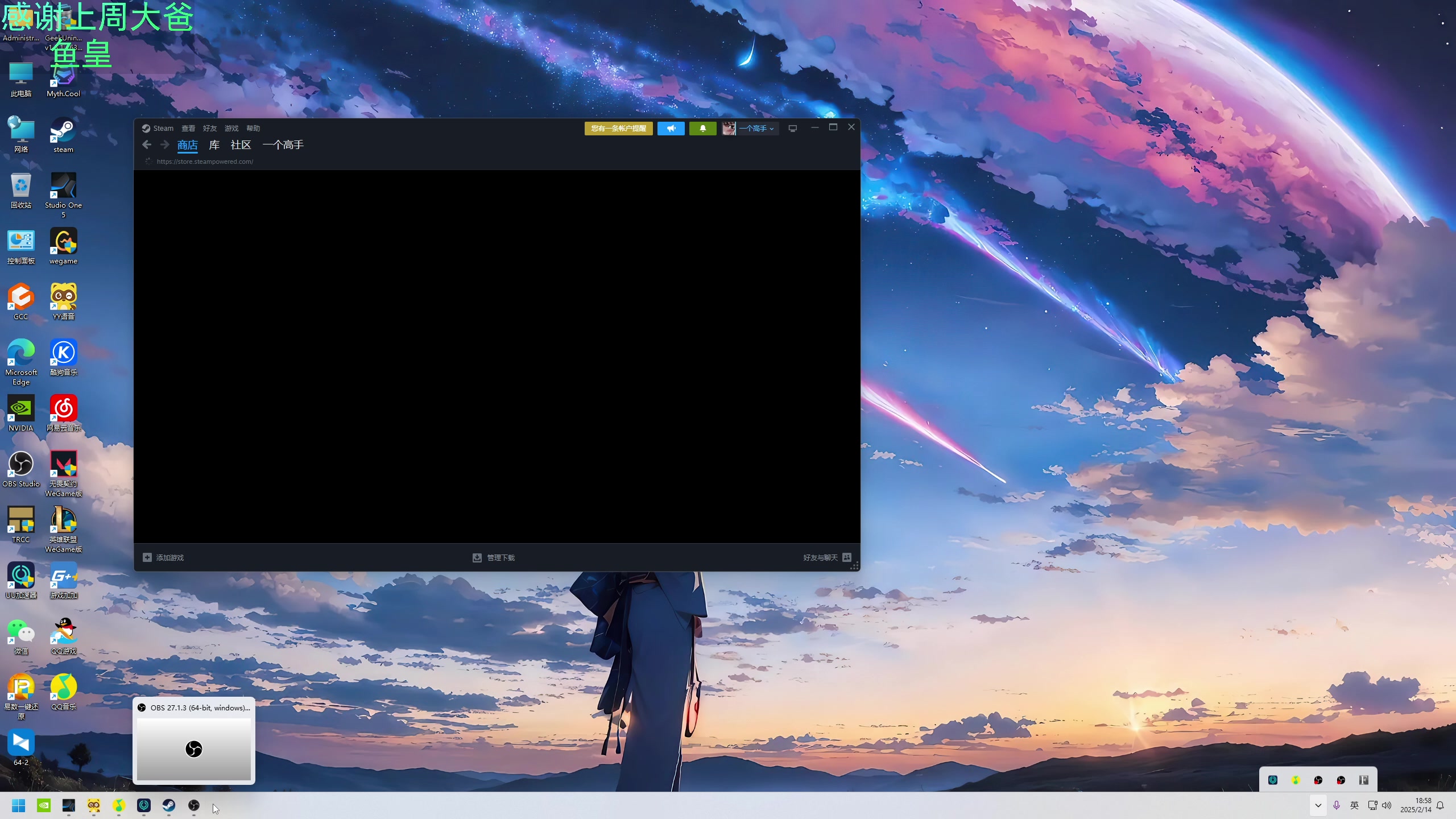Click the F icon in tray overflow

click(x=1364, y=780)
